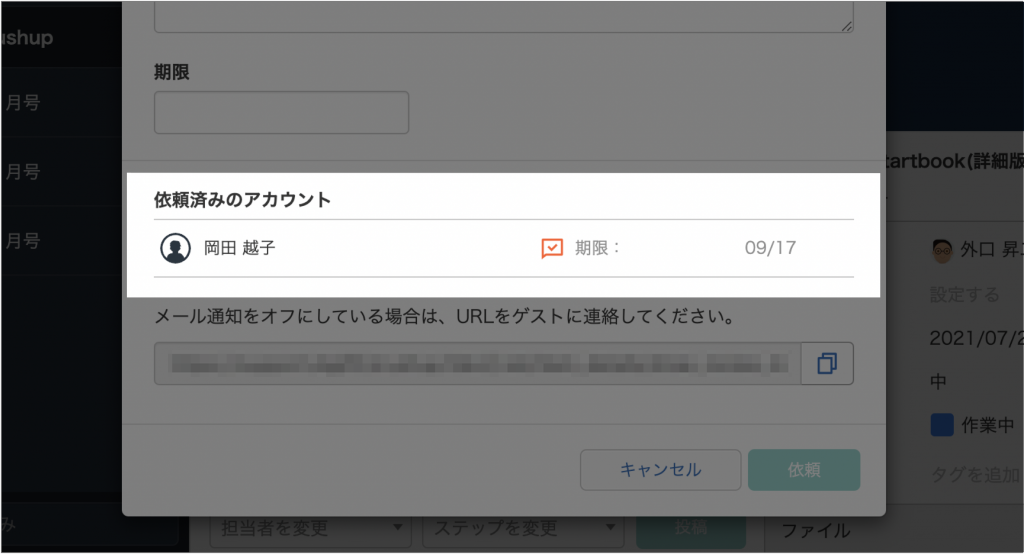Copy the guest URL with the copy icon

point(826,364)
